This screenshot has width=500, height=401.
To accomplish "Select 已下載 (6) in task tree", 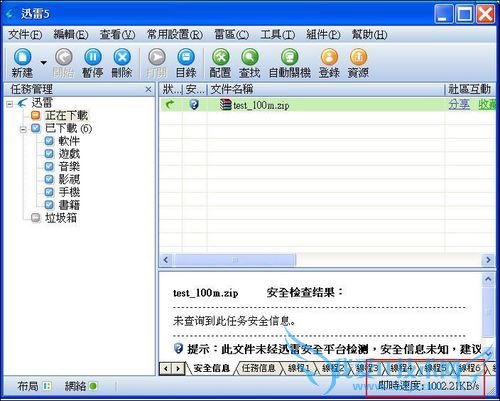I will (68, 128).
